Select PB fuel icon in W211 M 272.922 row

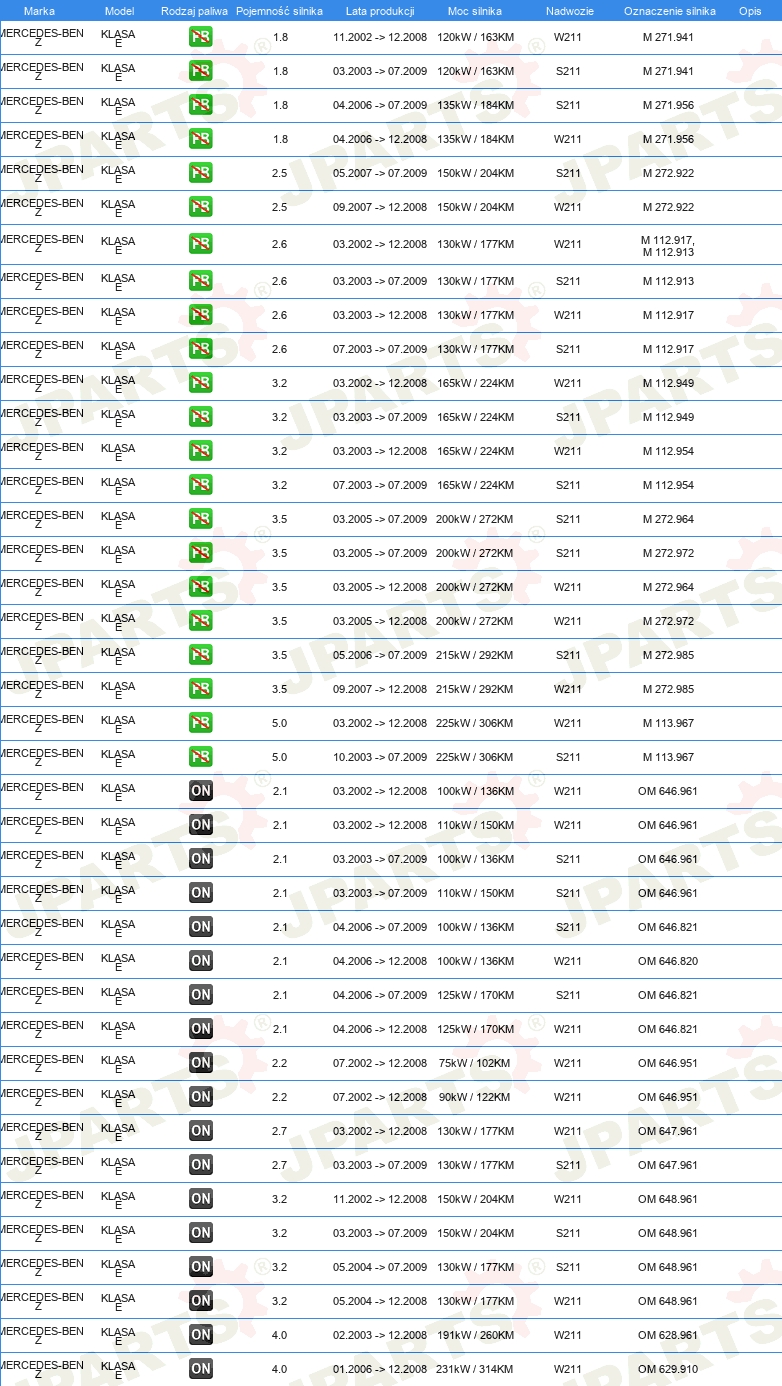pos(201,207)
